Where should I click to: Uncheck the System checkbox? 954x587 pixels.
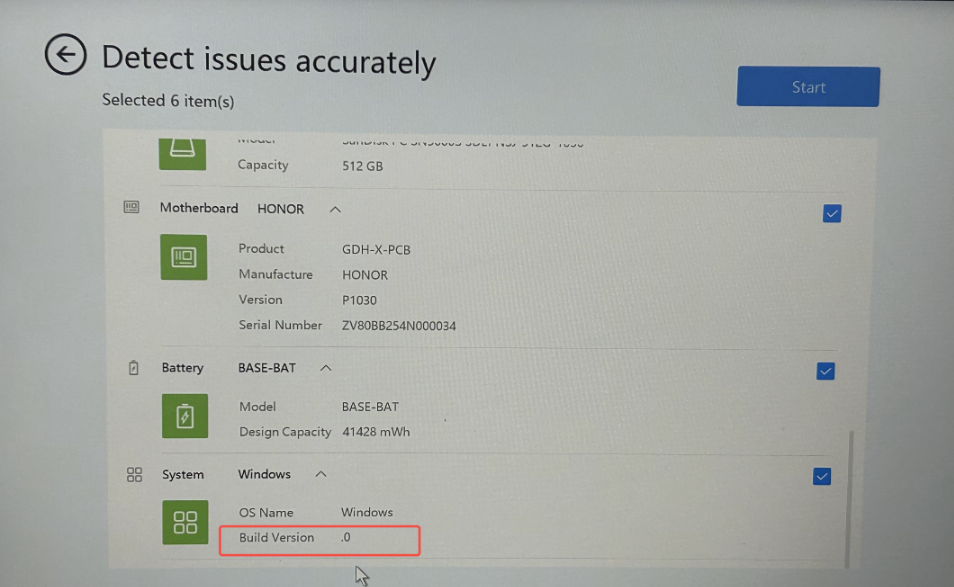tap(822, 476)
